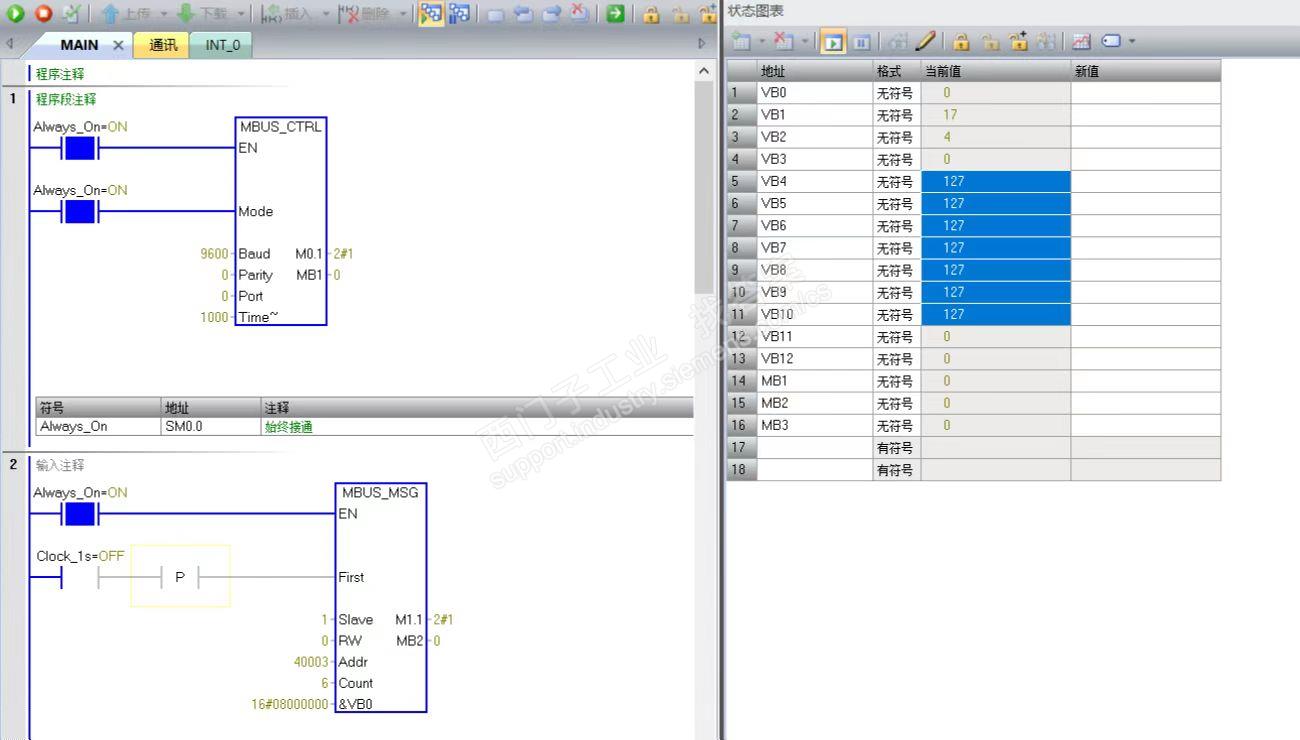Toggle bookmark with the editor toolbar icon
This screenshot has height=740, width=1300.
(496, 14)
